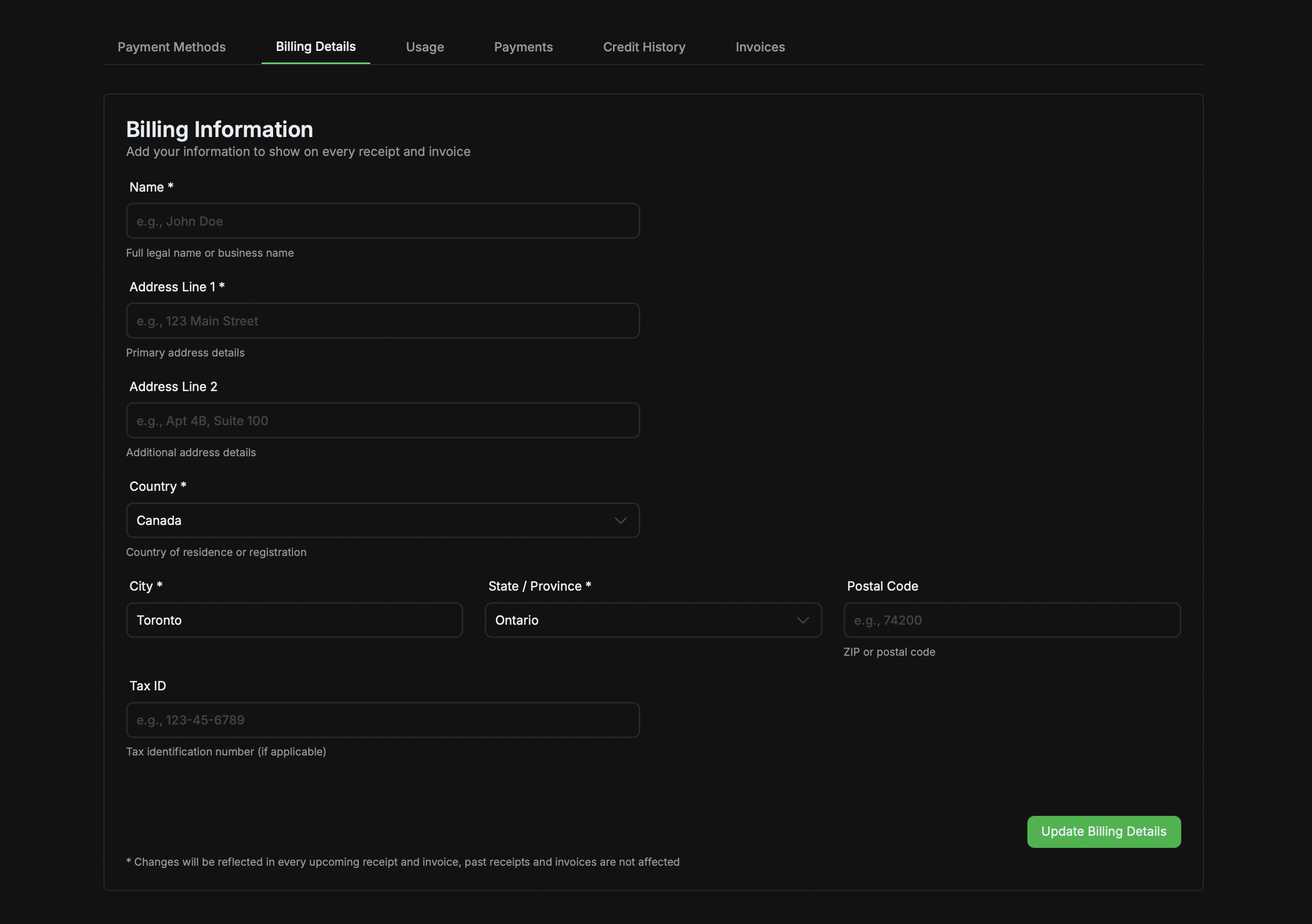Click the 'Primary address details' helper text
The image size is (1312, 924).
[x=185, y=353]
